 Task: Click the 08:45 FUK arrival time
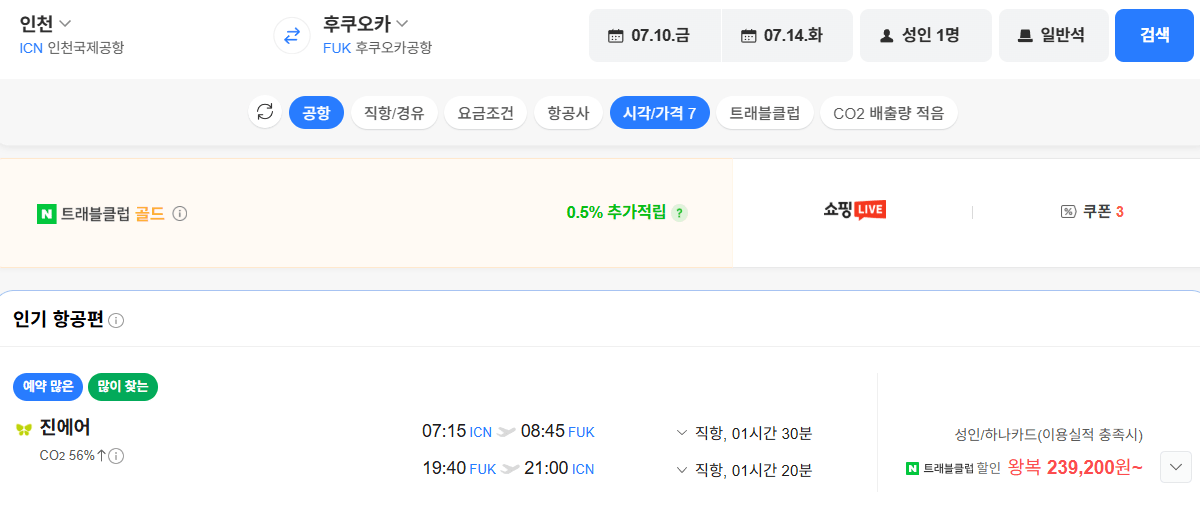(558, 432)
